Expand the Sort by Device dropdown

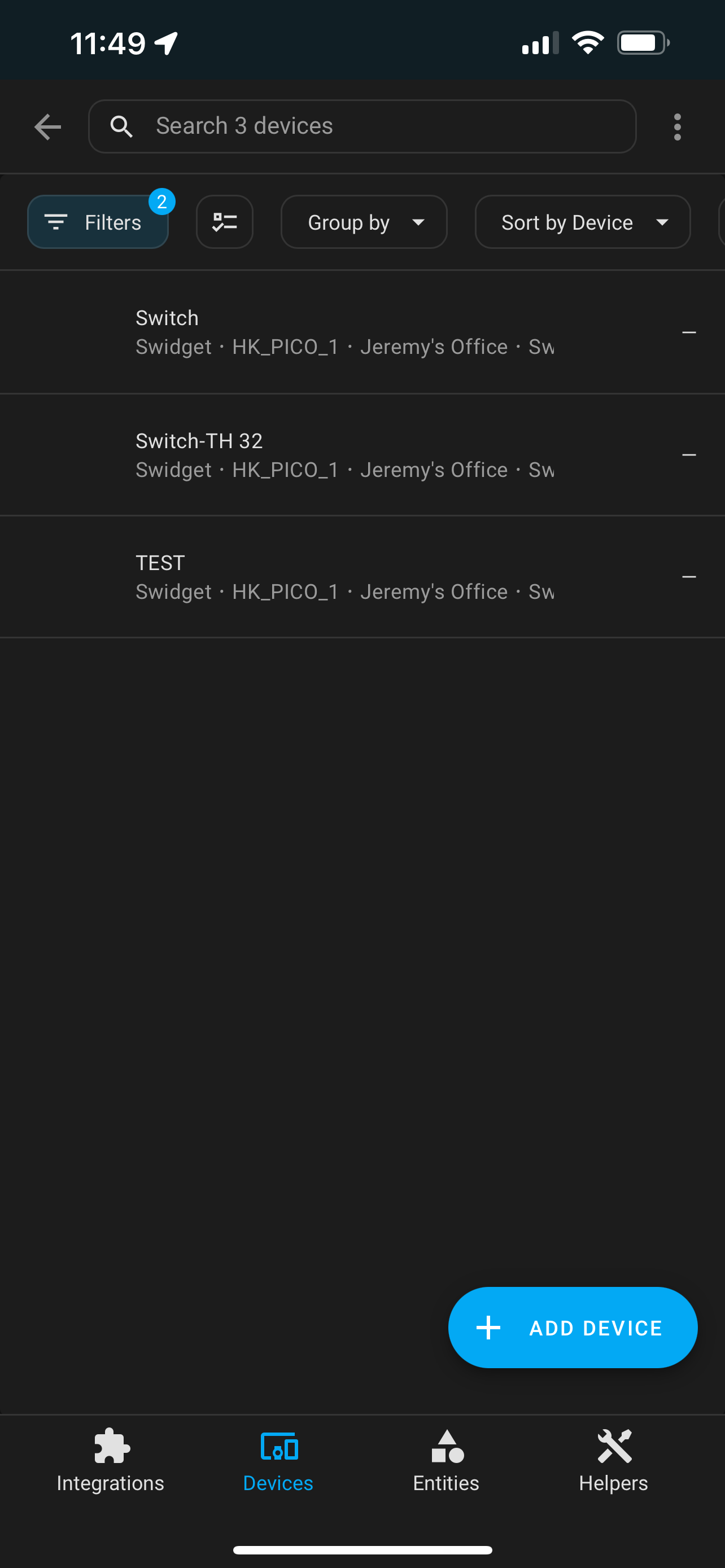click(583, 222)
